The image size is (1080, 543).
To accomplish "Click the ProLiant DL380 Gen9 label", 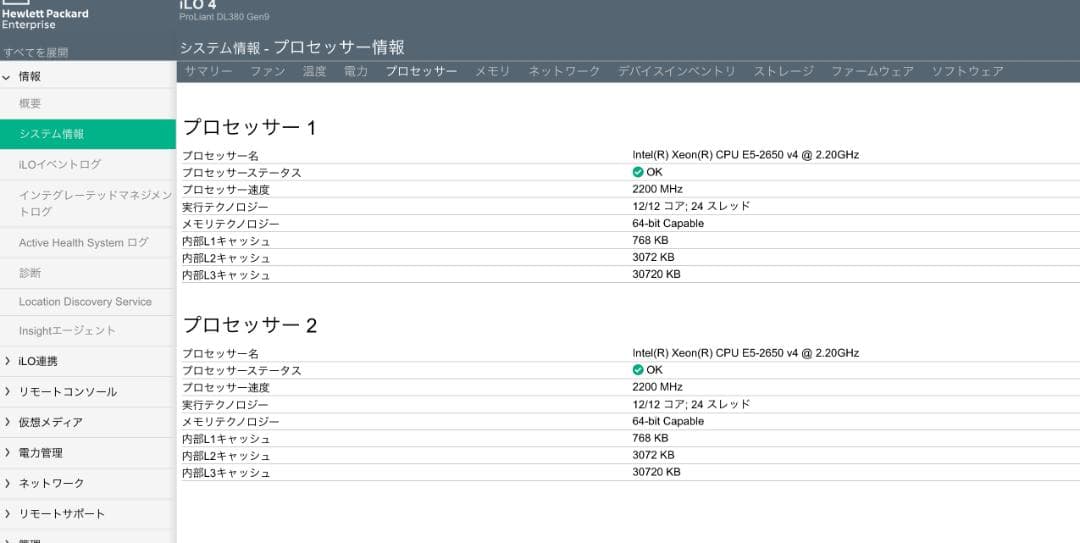I will [x=225, y=17].
